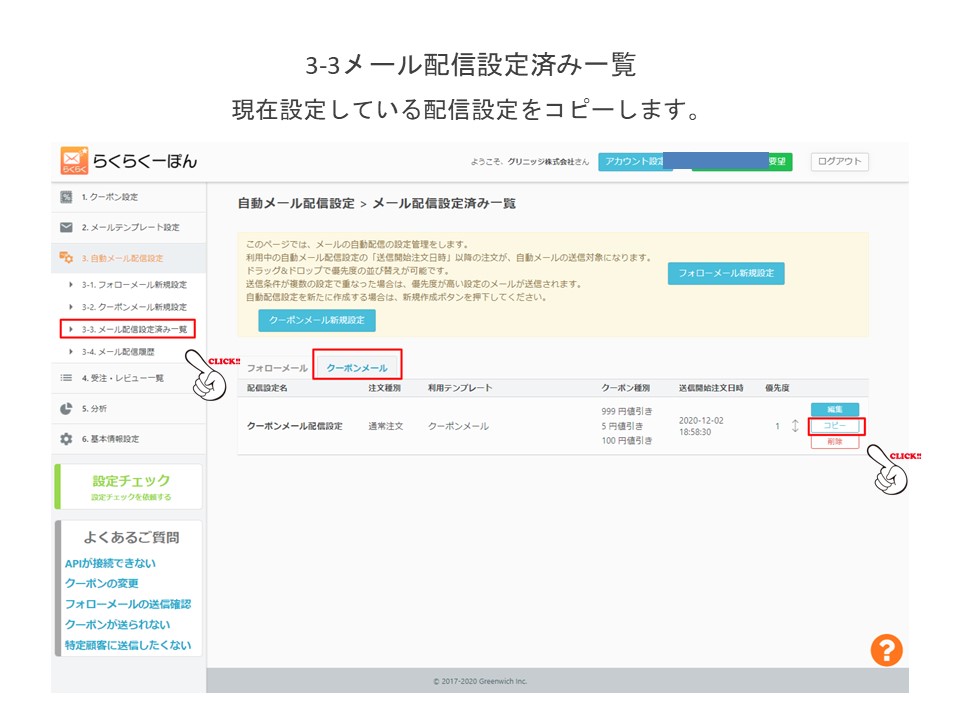The height and width of the screenshot is (720, 960).
Task: Click the percent icon beside クーポン設定
Action: pos(66,197)
